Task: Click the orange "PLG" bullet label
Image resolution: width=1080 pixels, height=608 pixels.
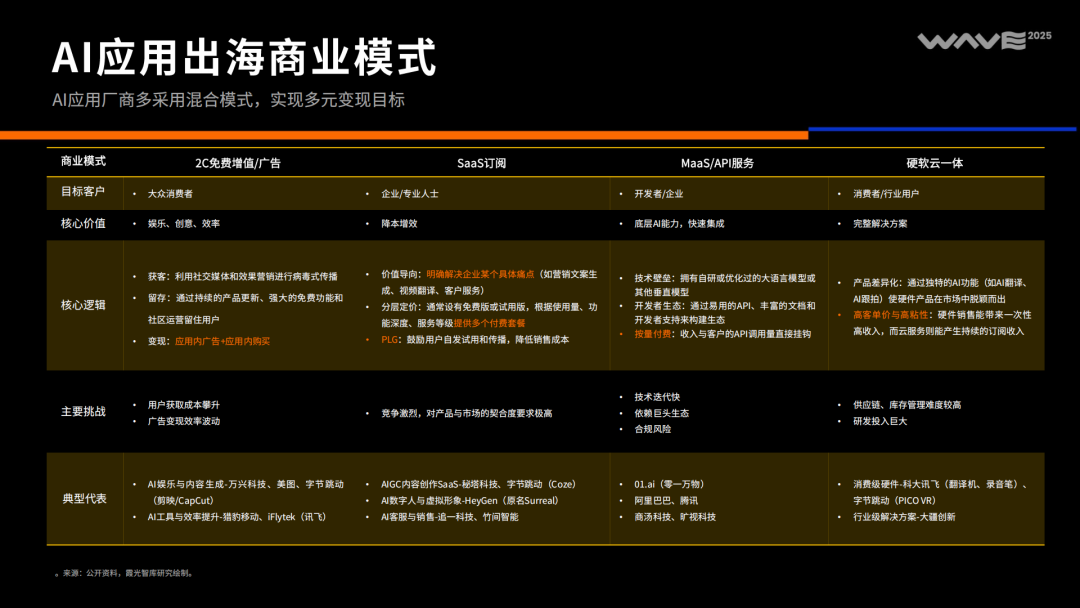Action: click(389, 339)
